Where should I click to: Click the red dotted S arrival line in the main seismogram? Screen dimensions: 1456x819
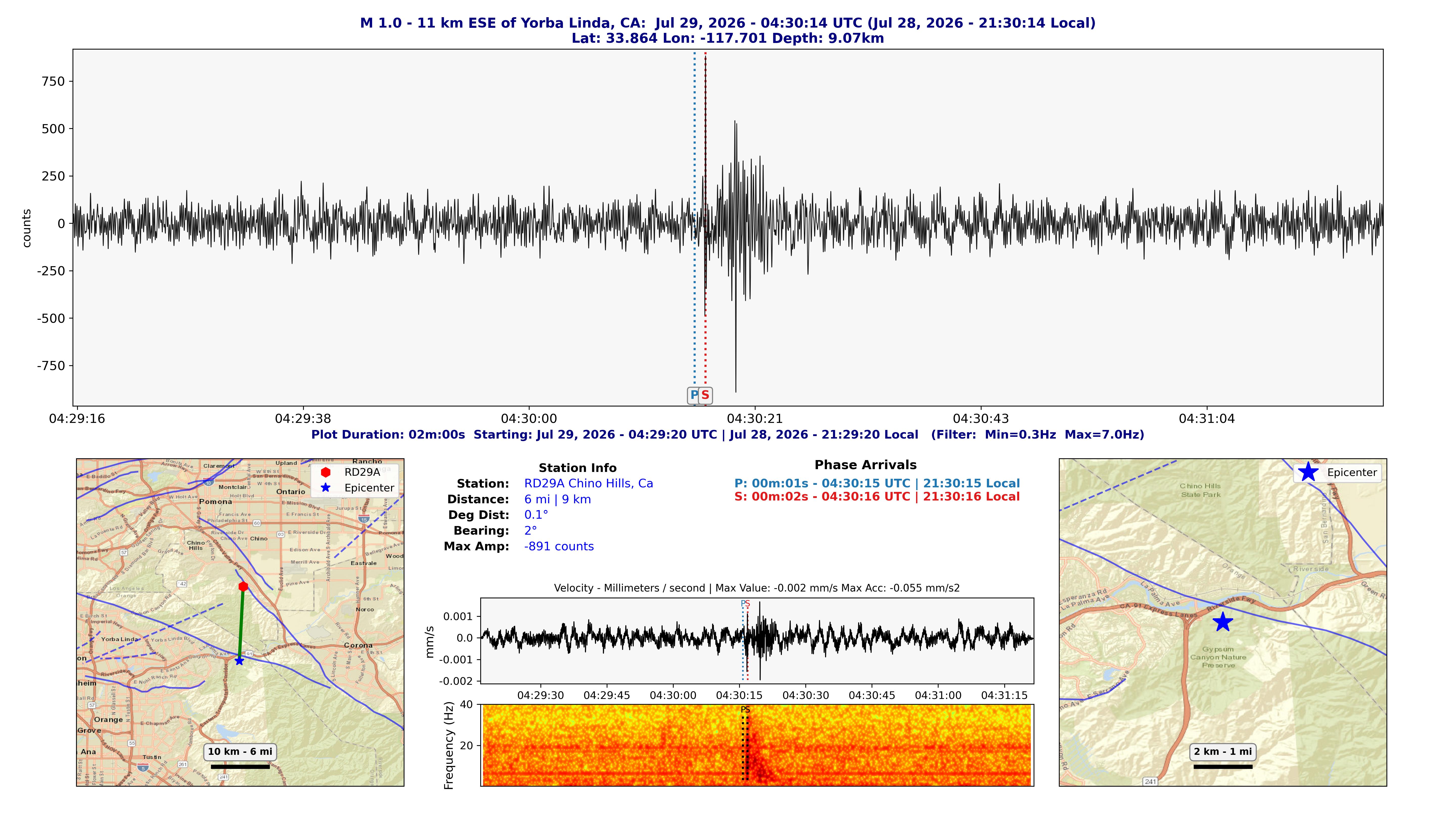pyautogui.click(x=706, y=220)
